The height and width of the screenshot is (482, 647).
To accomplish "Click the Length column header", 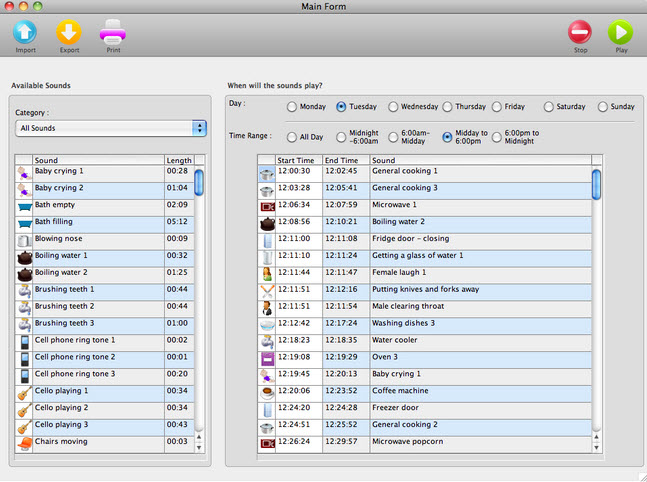I will pos(178,160).
